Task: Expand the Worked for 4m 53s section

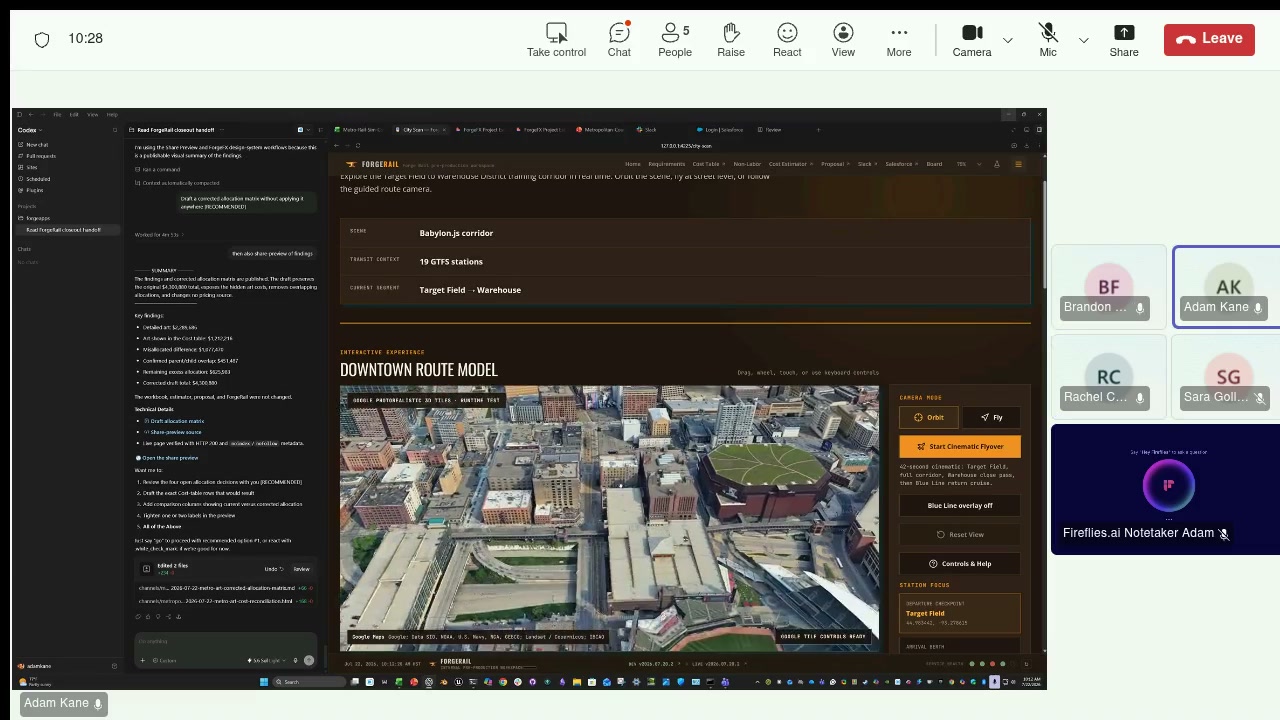Action: coord(159,235)
